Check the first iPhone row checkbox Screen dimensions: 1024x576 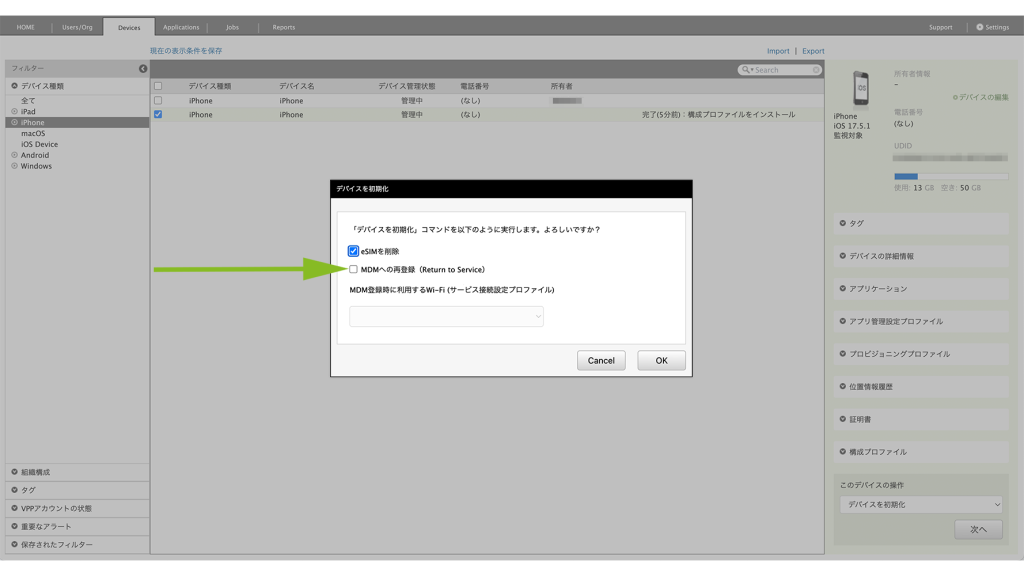click(x=158, y=101)
